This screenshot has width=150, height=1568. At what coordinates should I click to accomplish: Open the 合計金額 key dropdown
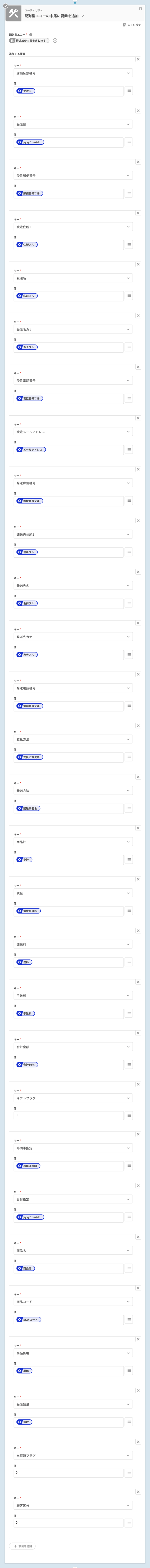tap(73, 1047)
